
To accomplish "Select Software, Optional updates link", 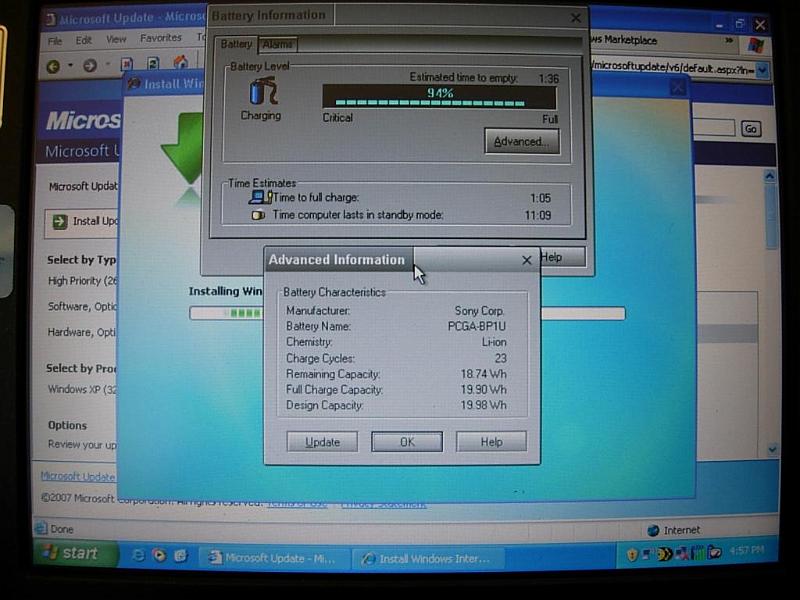I will pos(82,306).
